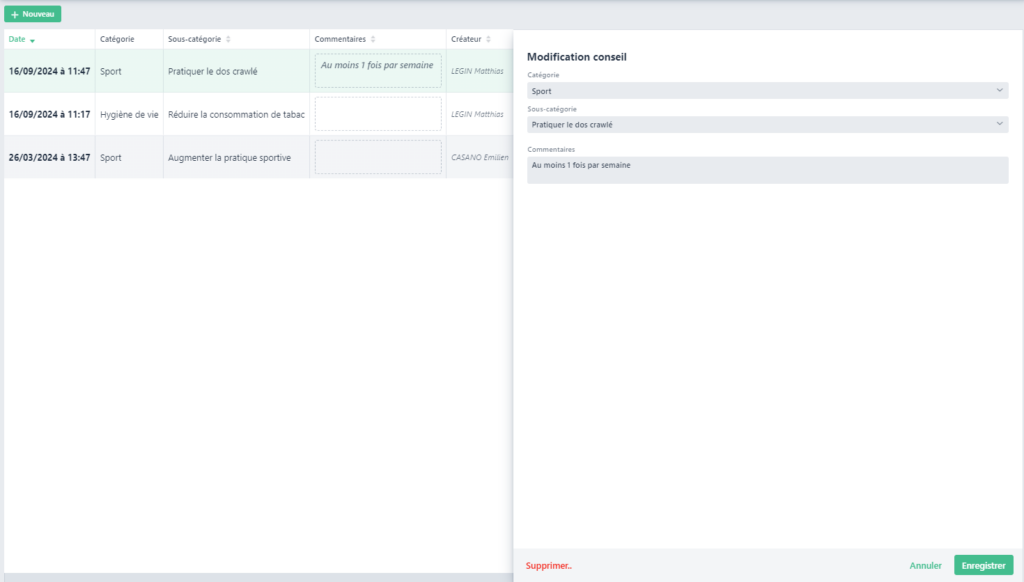
Task: Click the CASANO Emilien creator cell
Action: [x=480, y=158]
